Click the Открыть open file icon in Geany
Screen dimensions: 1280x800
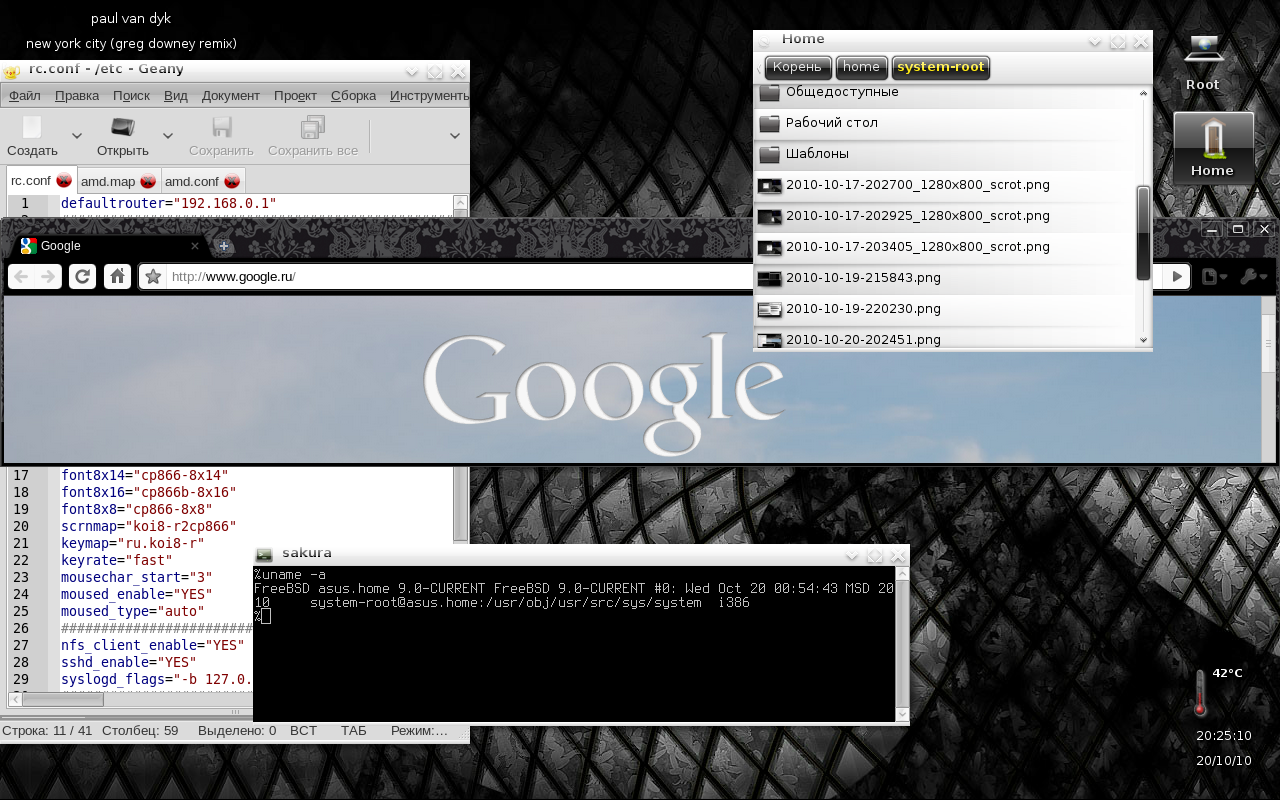coord(122,128)
